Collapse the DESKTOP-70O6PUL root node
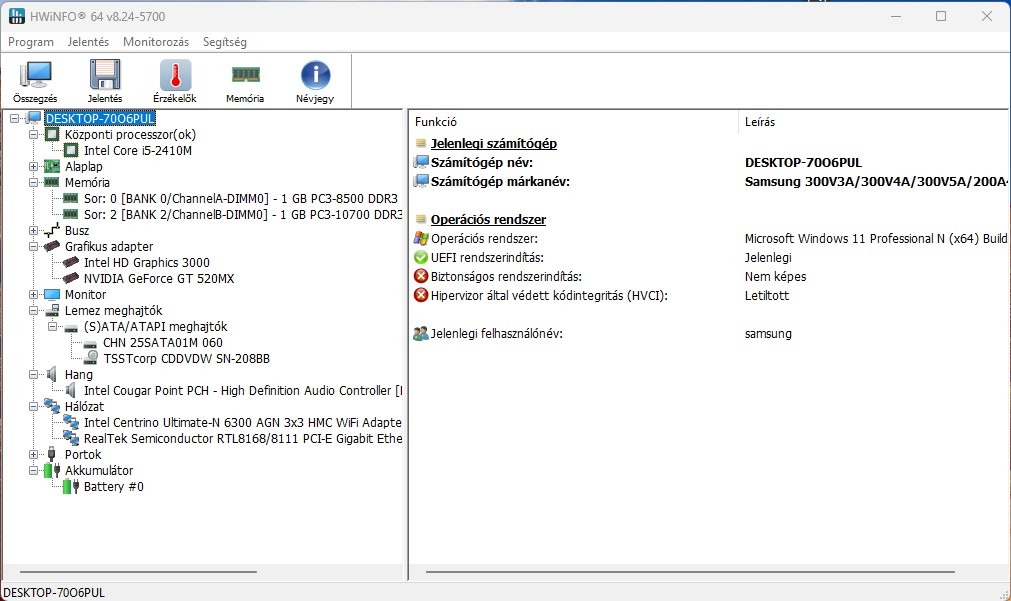The image size is (1011, 601). tap(14, 119)
